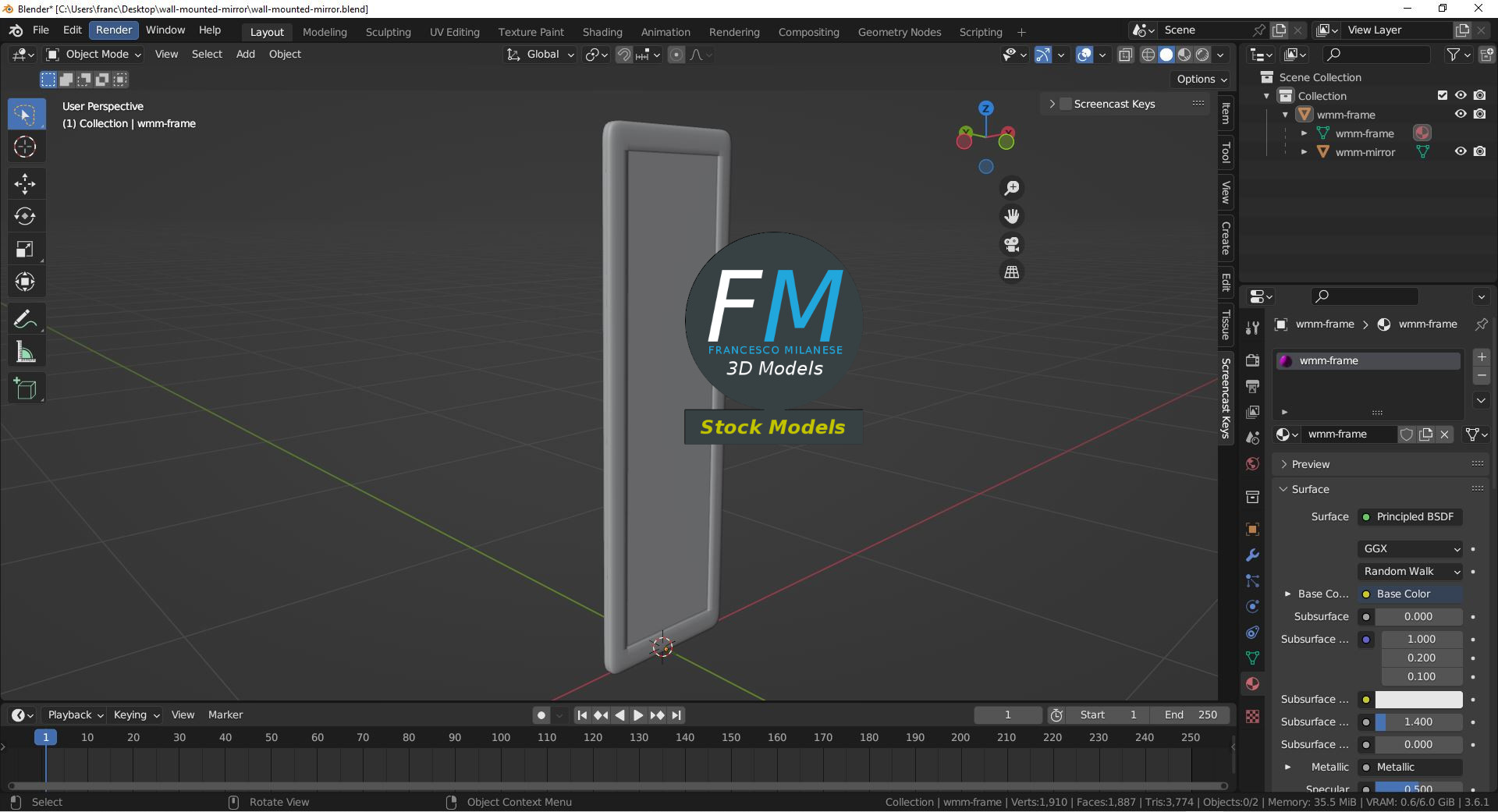Open the Playback dropdown in timeline
Viewport: 1498px width, 812px height.
tap(75, 715)
